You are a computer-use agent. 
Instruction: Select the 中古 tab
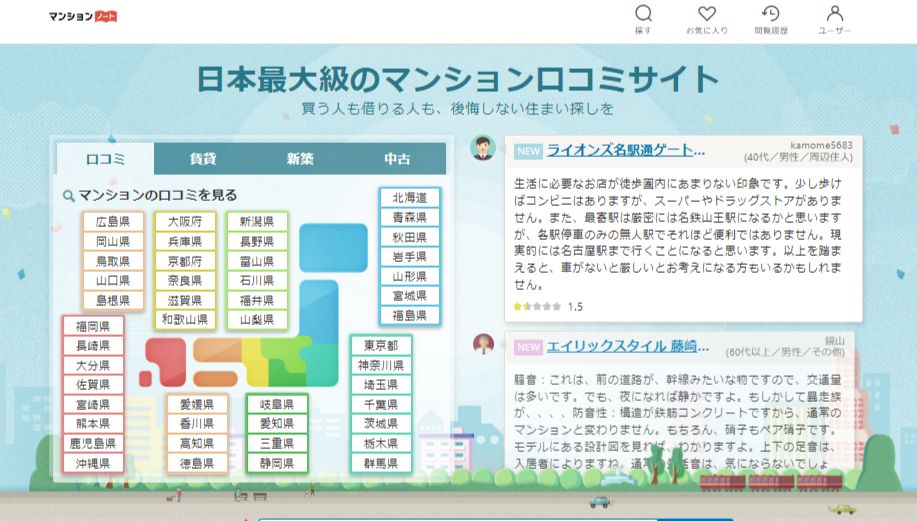tap(397, 159)
